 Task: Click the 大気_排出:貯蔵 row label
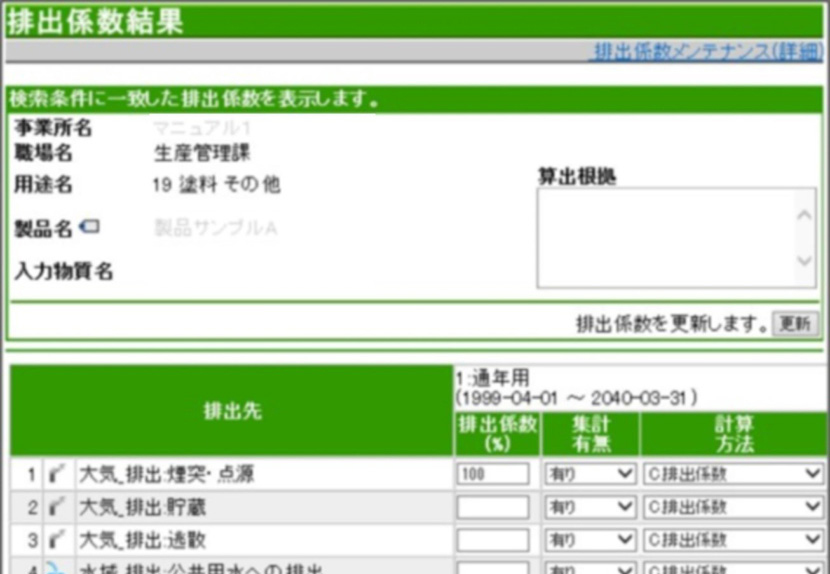click(142, 507)
